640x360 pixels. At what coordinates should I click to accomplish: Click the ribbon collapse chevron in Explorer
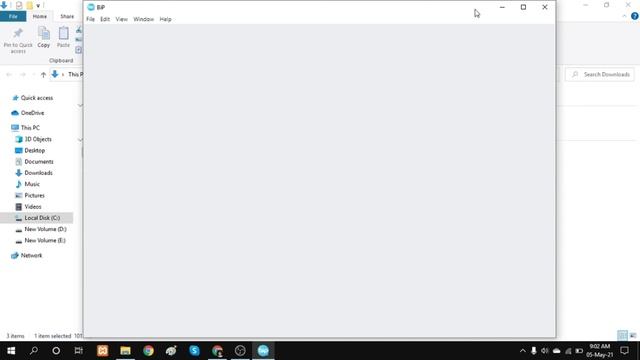[624, 16]
